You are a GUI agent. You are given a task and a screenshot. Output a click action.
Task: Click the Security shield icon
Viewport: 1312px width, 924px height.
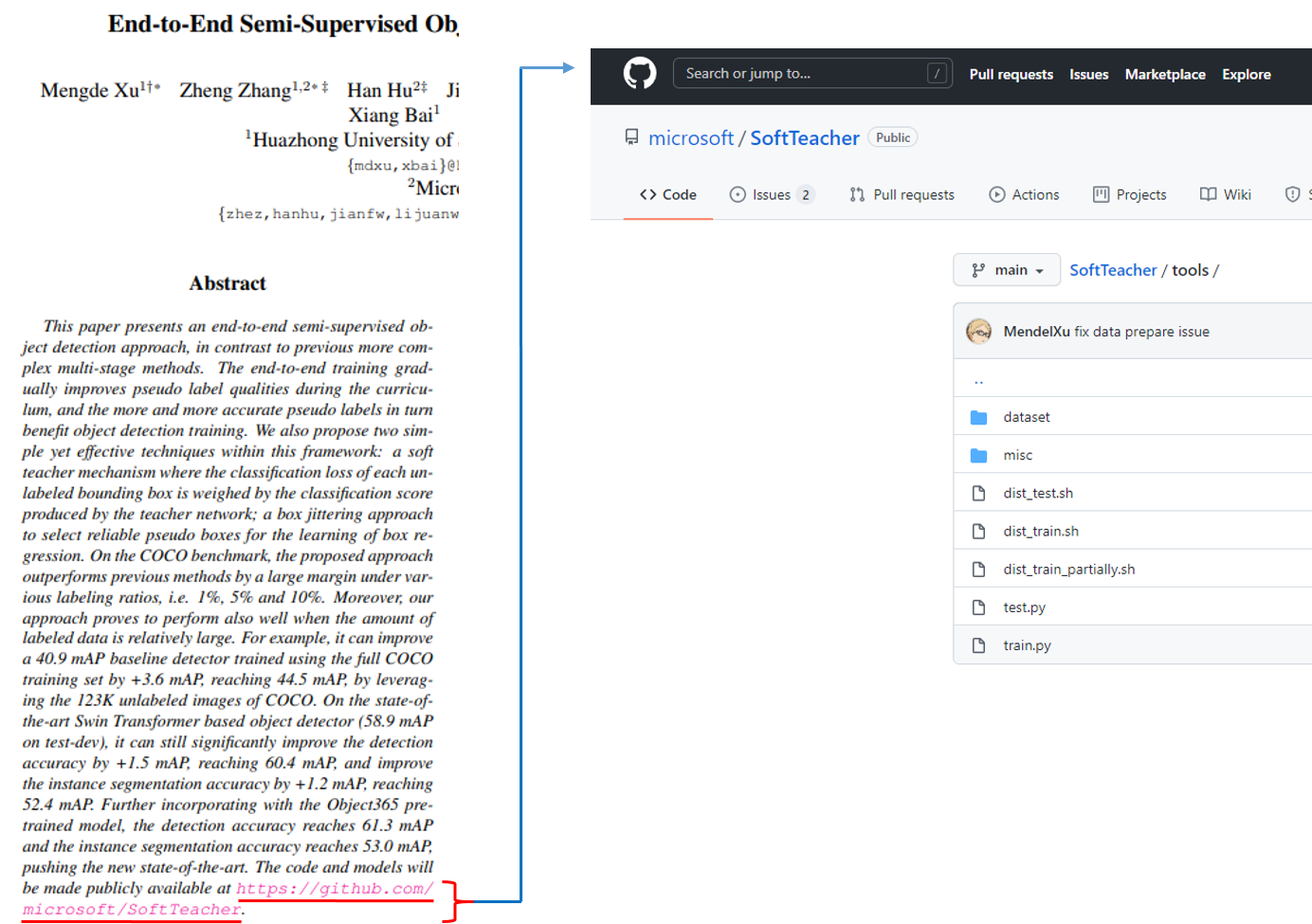coord(1292,194)
